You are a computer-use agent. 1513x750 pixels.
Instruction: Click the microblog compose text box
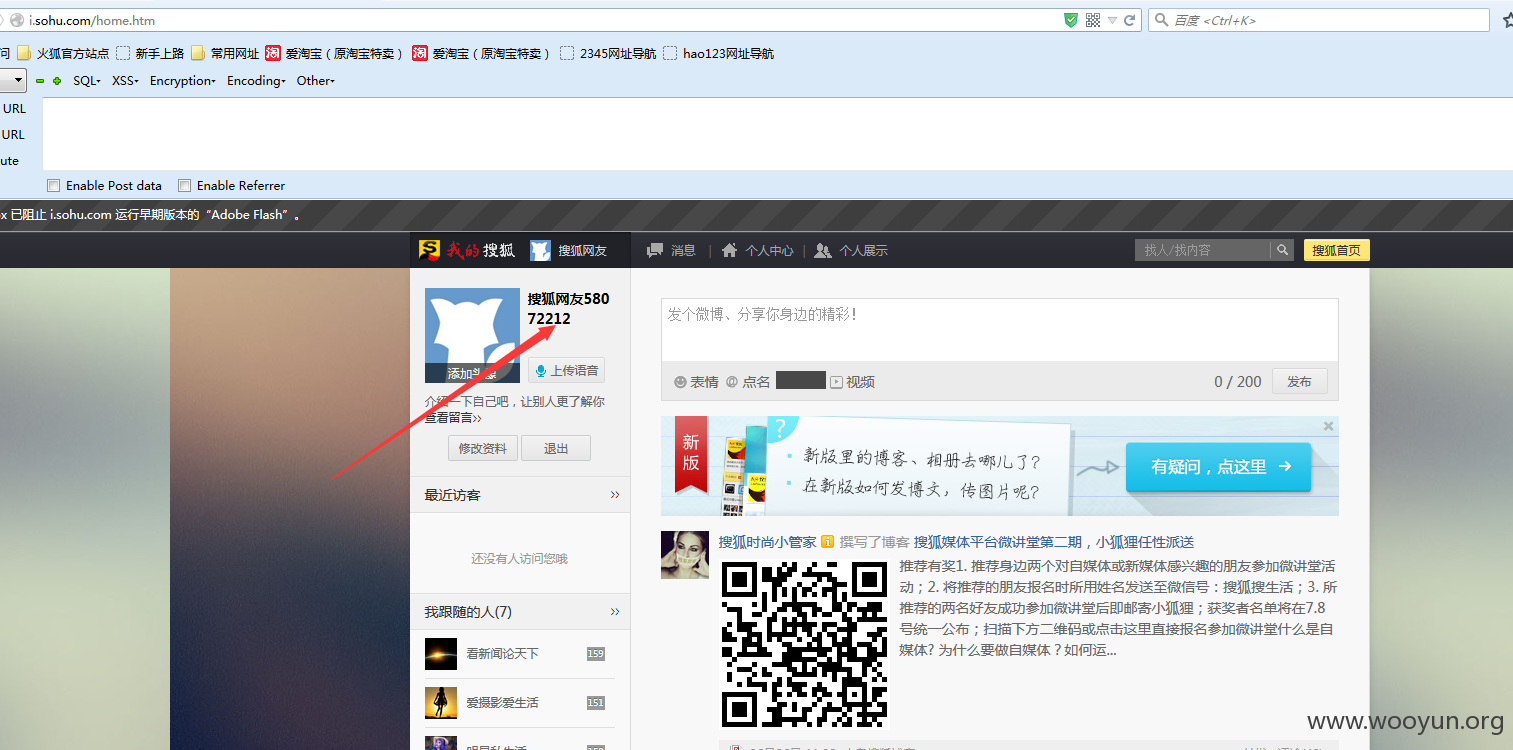click(1000, 330)
